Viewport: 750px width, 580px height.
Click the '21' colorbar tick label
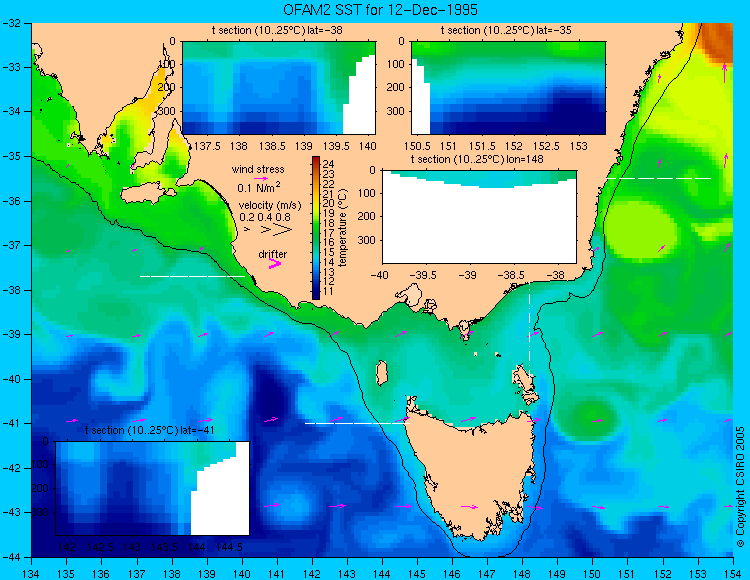point(329,194)
